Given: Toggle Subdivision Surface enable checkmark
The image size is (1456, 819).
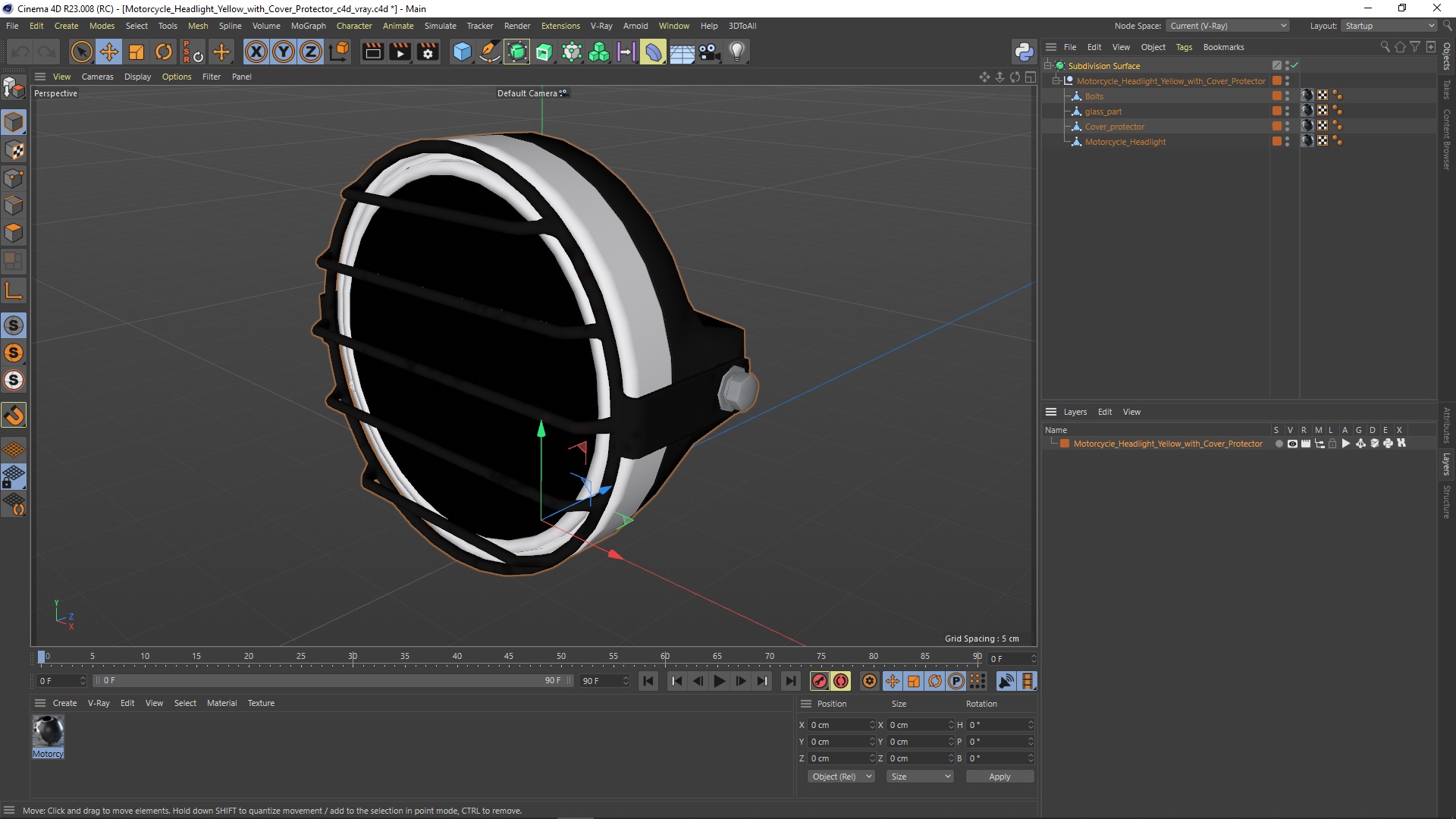Looking at the screenshot, I should [1294, 66].
